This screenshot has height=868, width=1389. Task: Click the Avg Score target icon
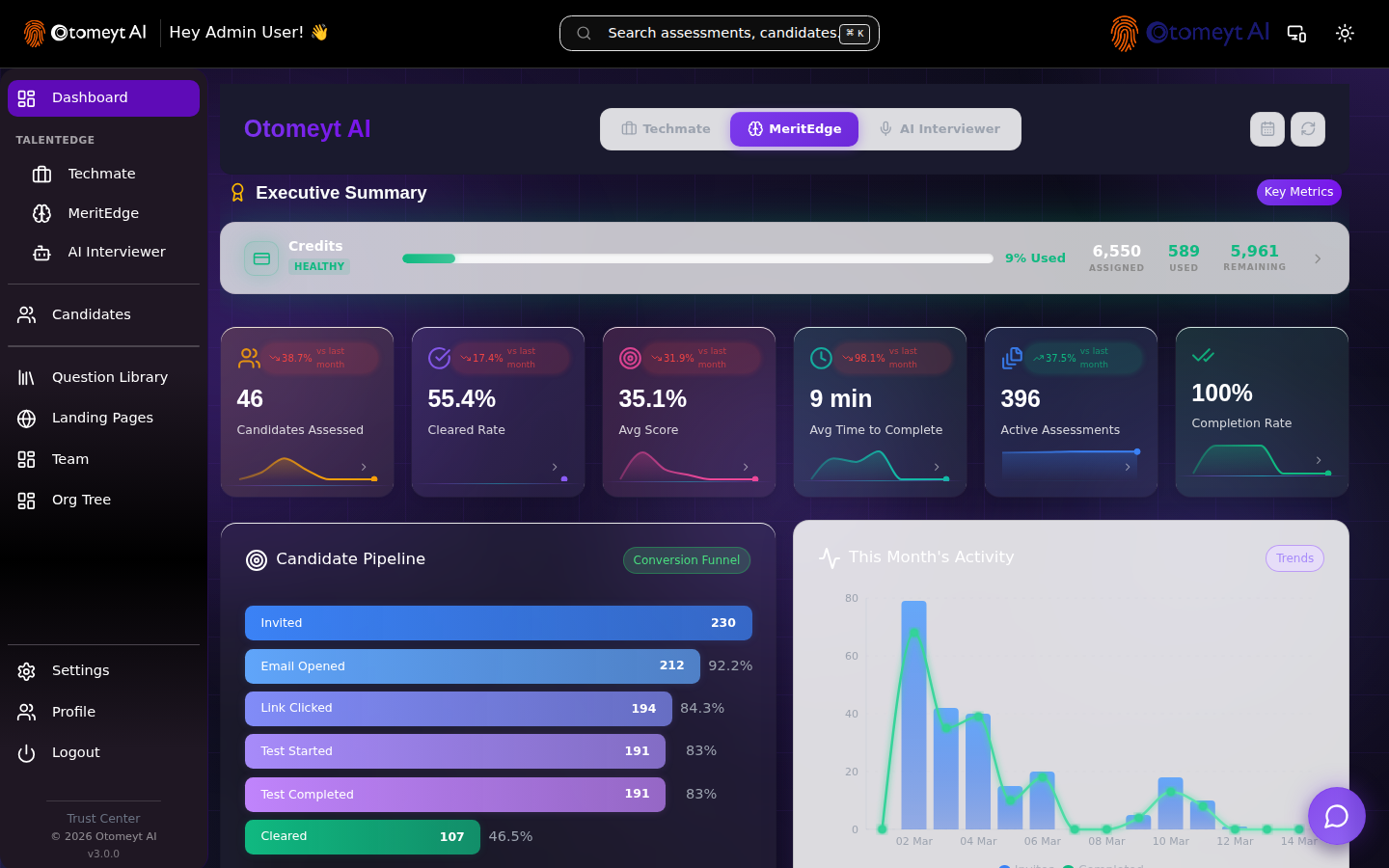pos(630,358)
